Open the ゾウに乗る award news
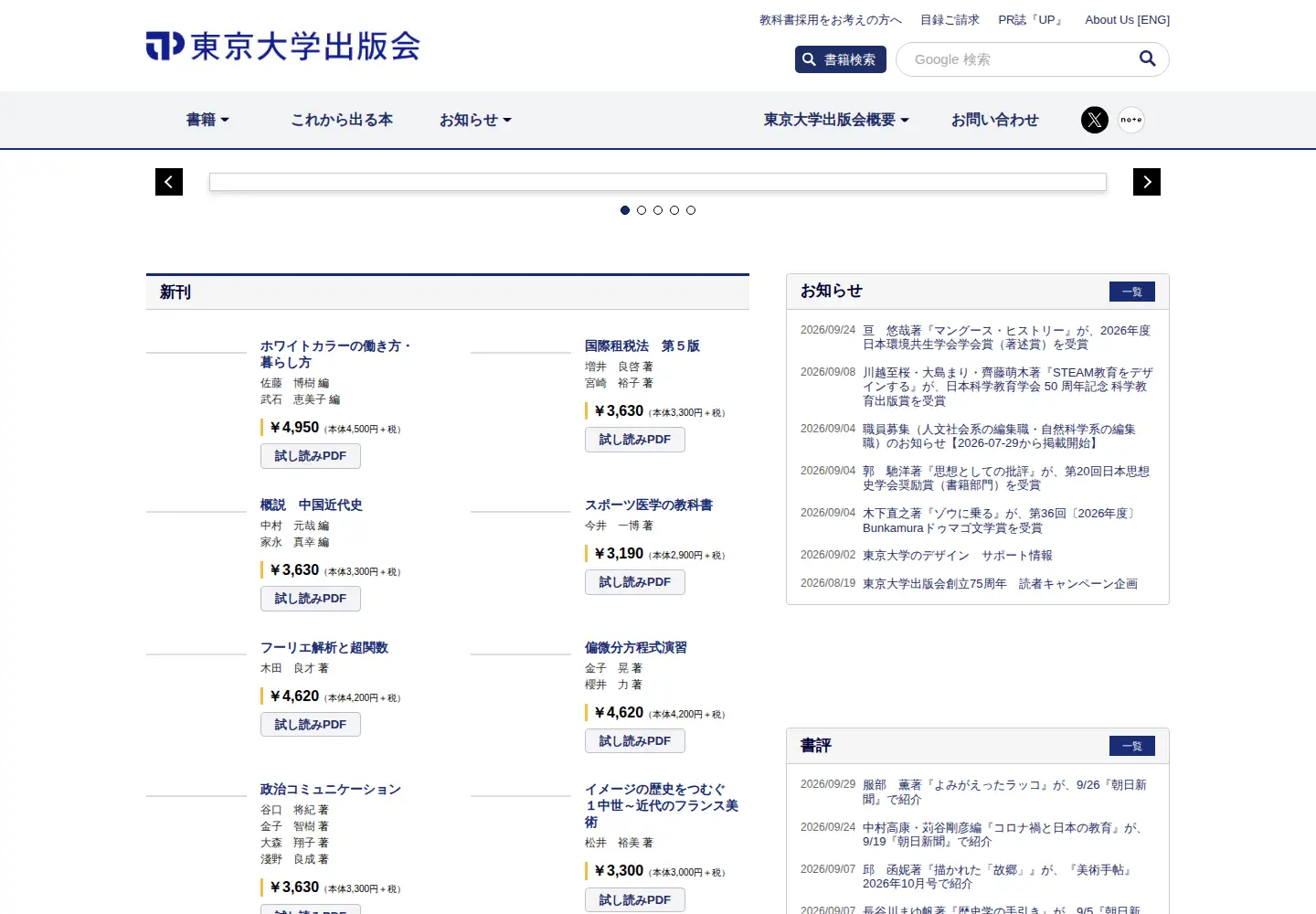This screenshot has height=914, width=1316. pyautogui.click(x=1001, y=520)
